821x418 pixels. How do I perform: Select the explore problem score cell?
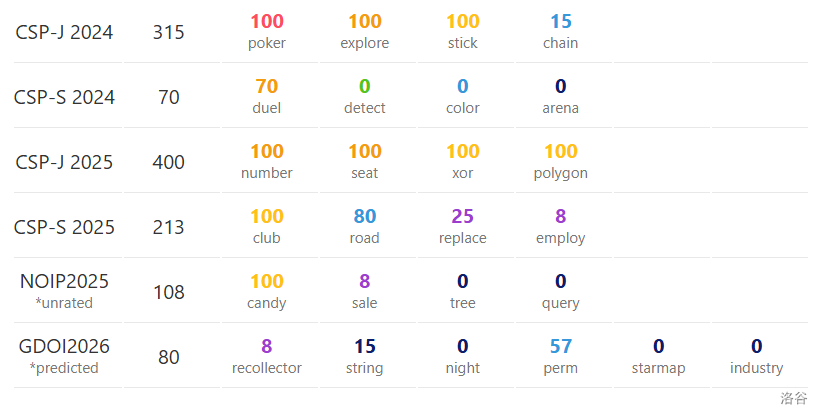pos(365,31)
